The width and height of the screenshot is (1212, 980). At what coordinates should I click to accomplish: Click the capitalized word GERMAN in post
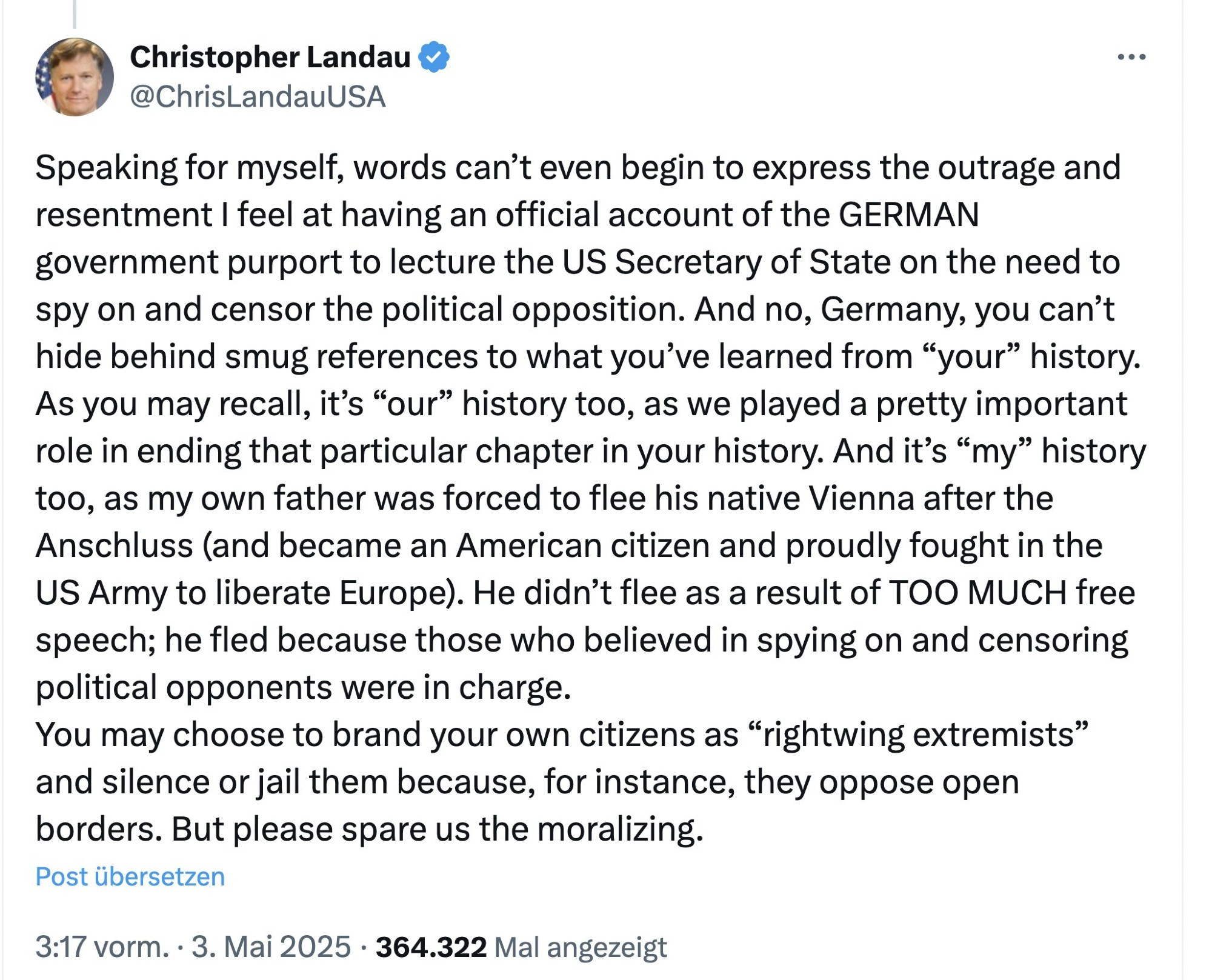[909, 215]
